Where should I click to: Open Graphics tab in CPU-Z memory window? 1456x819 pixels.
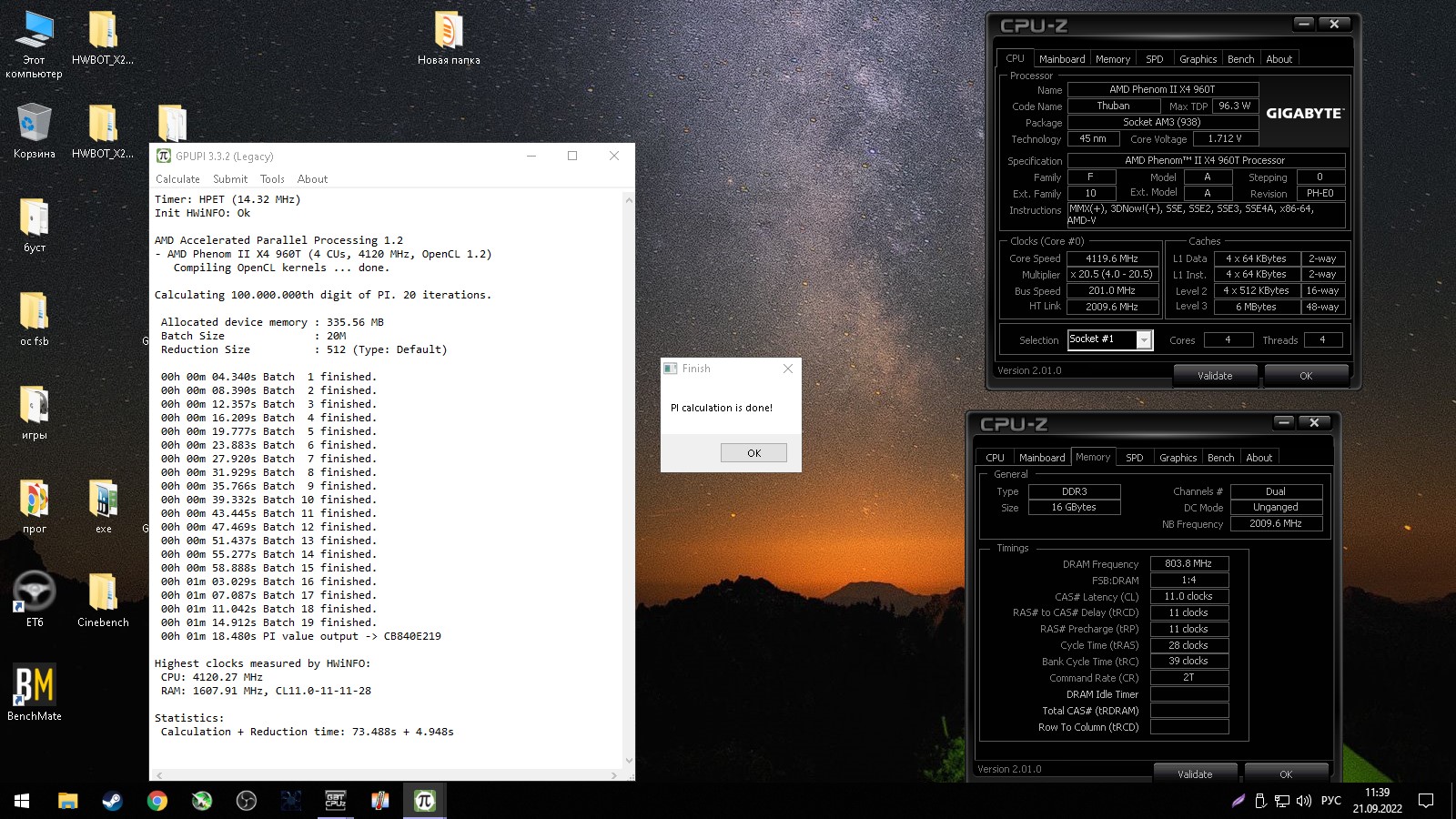point(1178,458)
